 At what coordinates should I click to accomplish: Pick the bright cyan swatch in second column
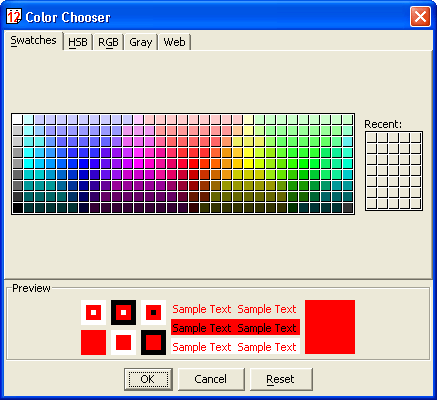coord(28,163)
